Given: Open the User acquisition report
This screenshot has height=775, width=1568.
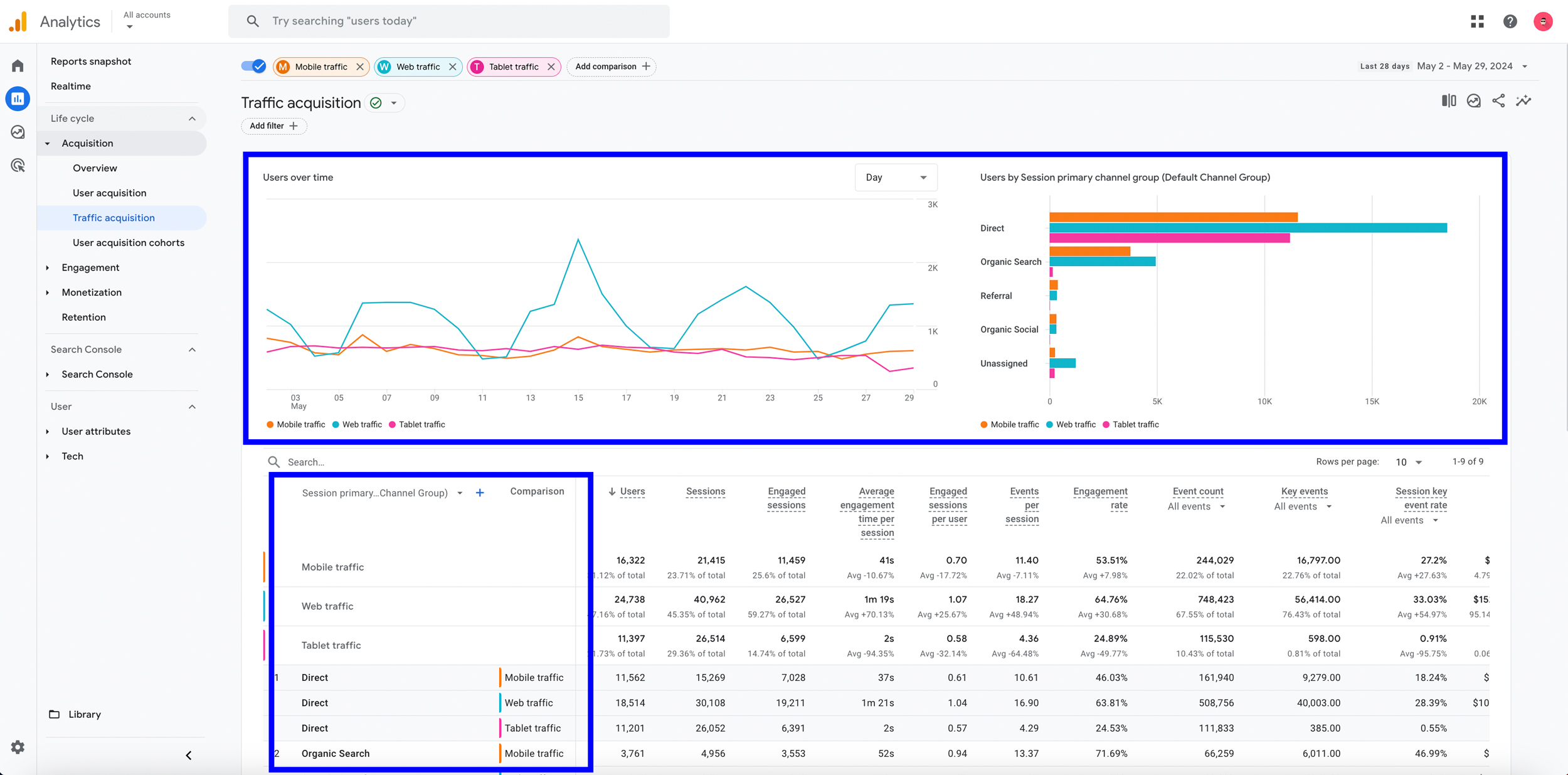Looking at the screenshot, I should [109, 193].
